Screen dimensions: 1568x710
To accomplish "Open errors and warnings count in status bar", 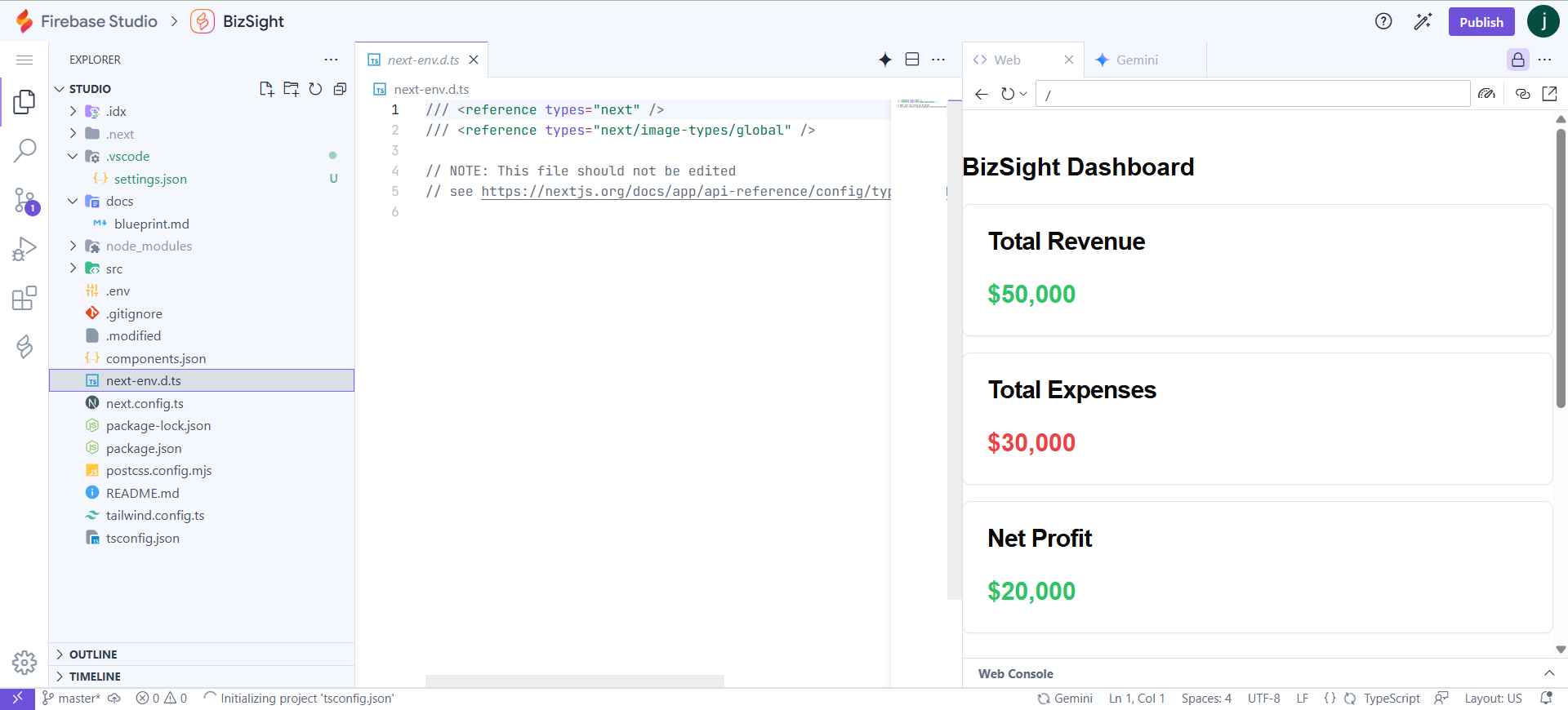I will tap(161, 699).
